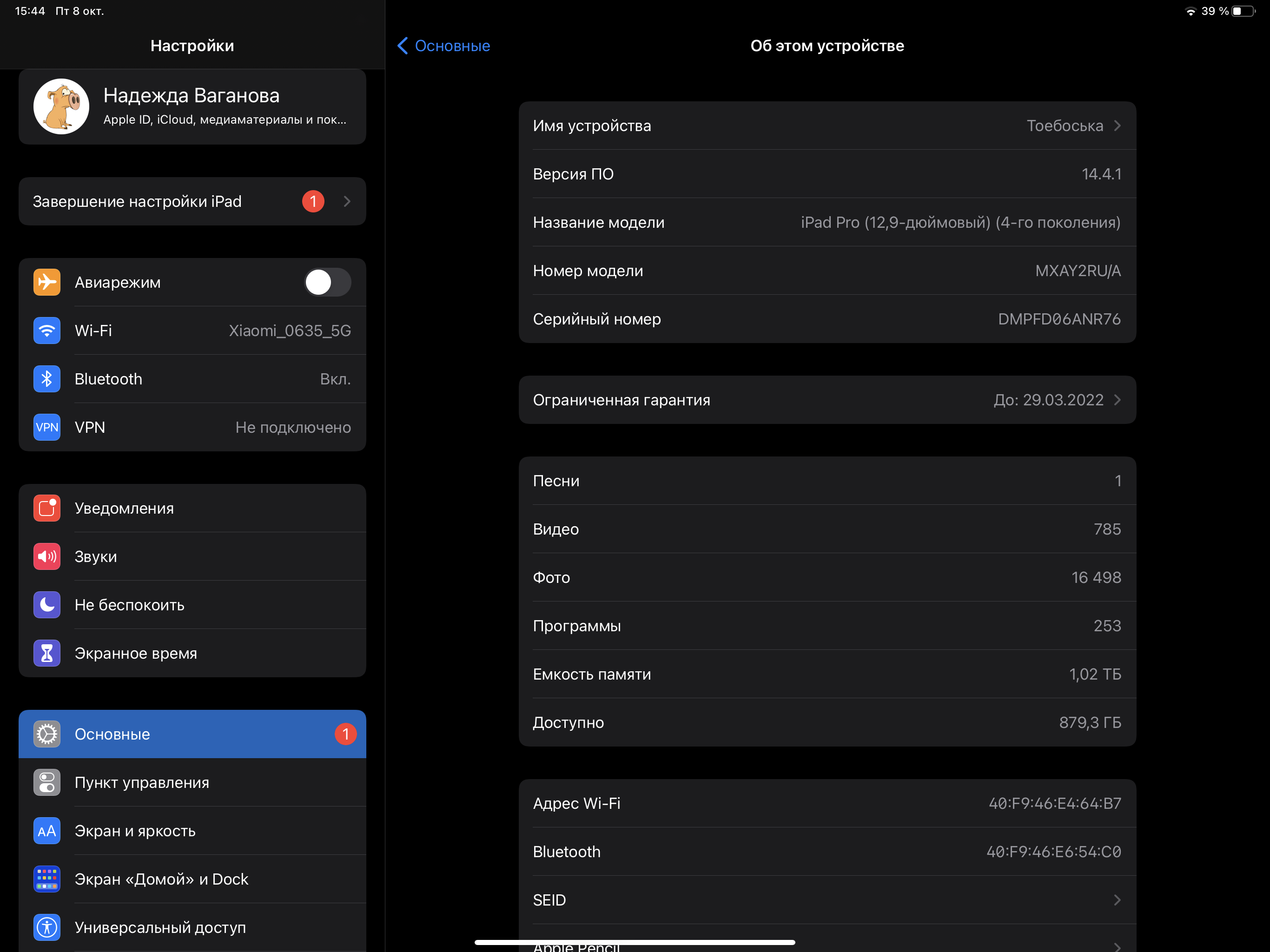Tap the Уведомления red icon
Screen dimensions: 1270x952
click(46, 508)
